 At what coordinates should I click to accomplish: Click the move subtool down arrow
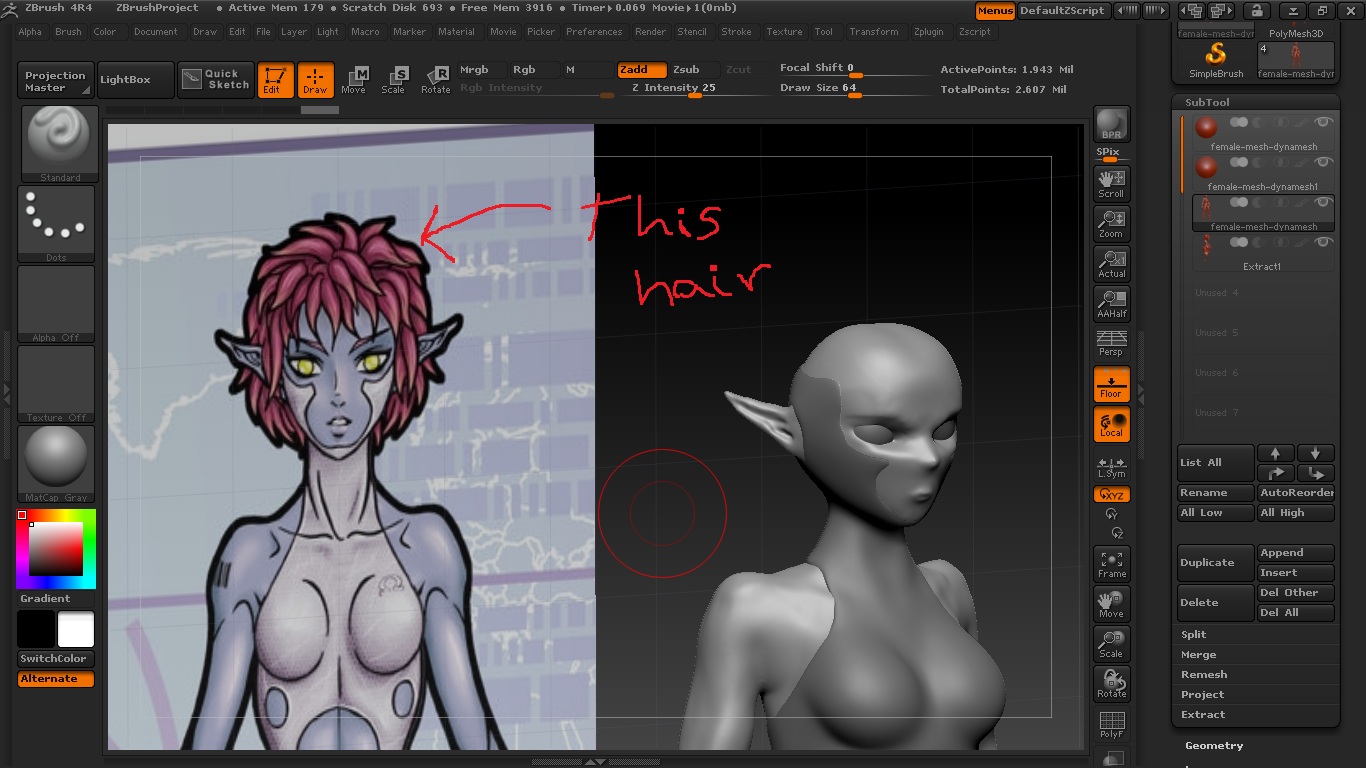point(1315,453)
